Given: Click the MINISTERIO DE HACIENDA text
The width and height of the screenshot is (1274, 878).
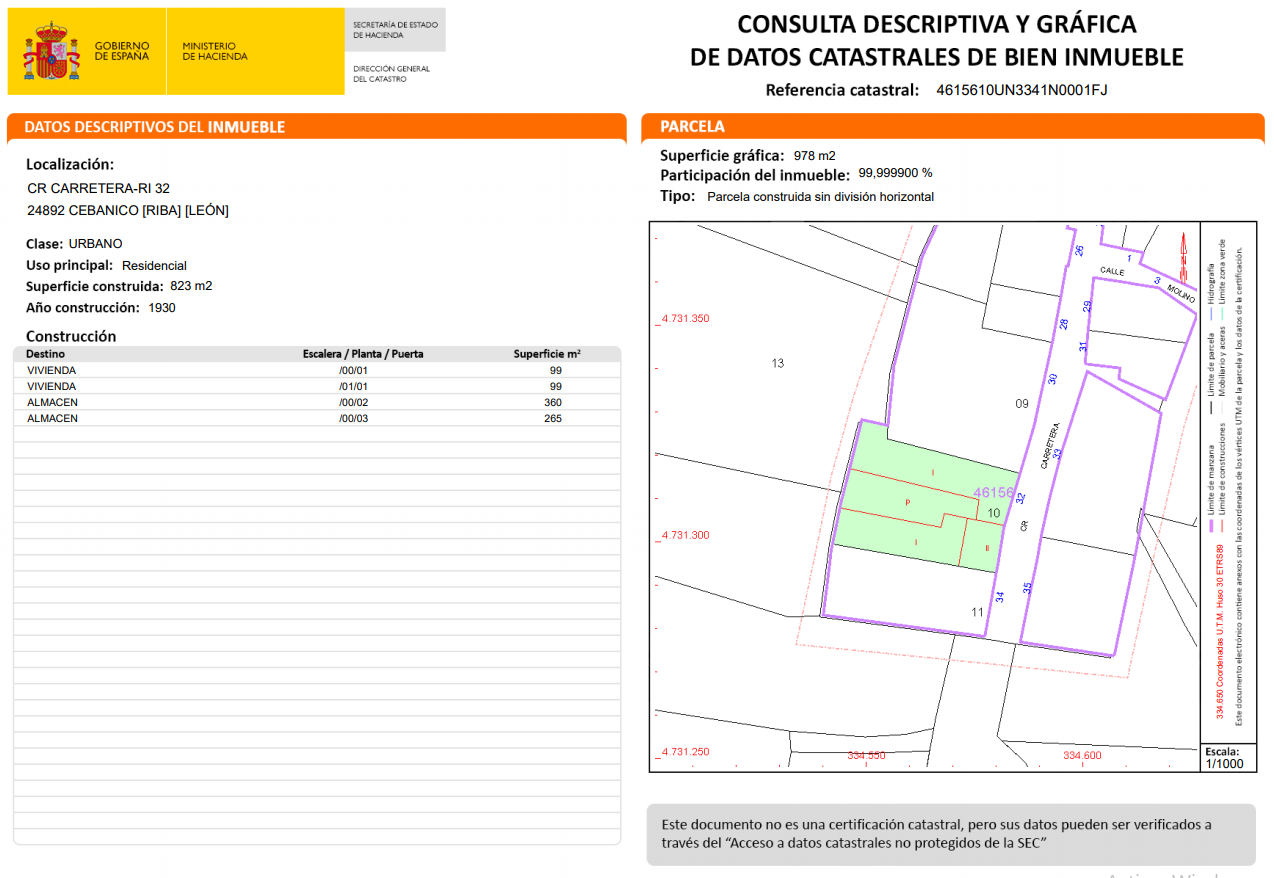Looking at the screenshot, I should (215, 51).
